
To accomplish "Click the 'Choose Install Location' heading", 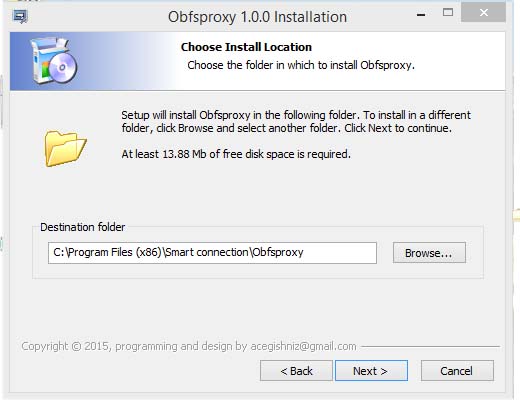I will (246, 47).
